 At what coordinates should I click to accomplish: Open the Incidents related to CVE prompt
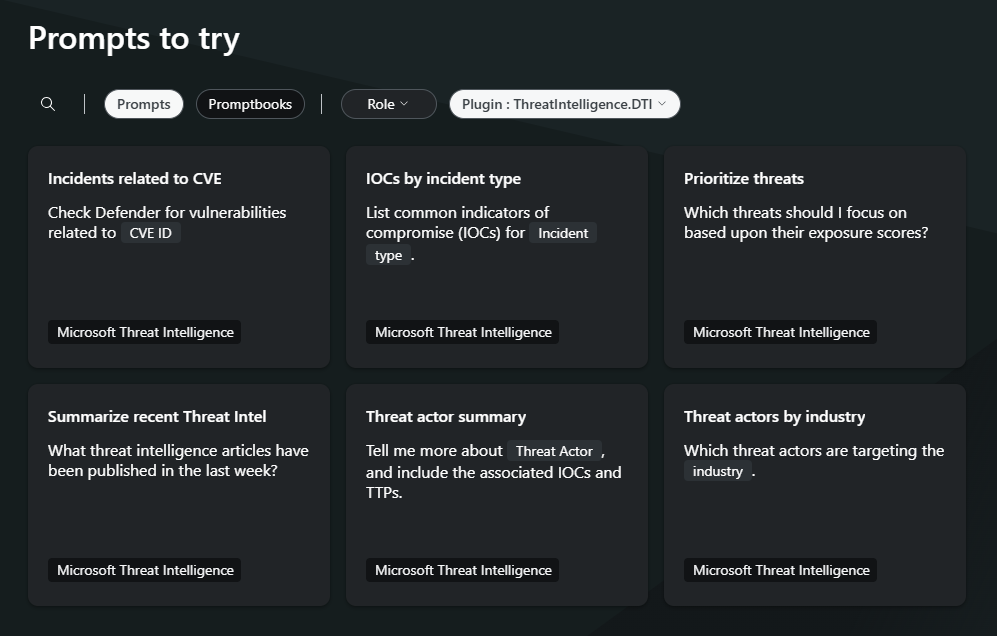[179, 257]
